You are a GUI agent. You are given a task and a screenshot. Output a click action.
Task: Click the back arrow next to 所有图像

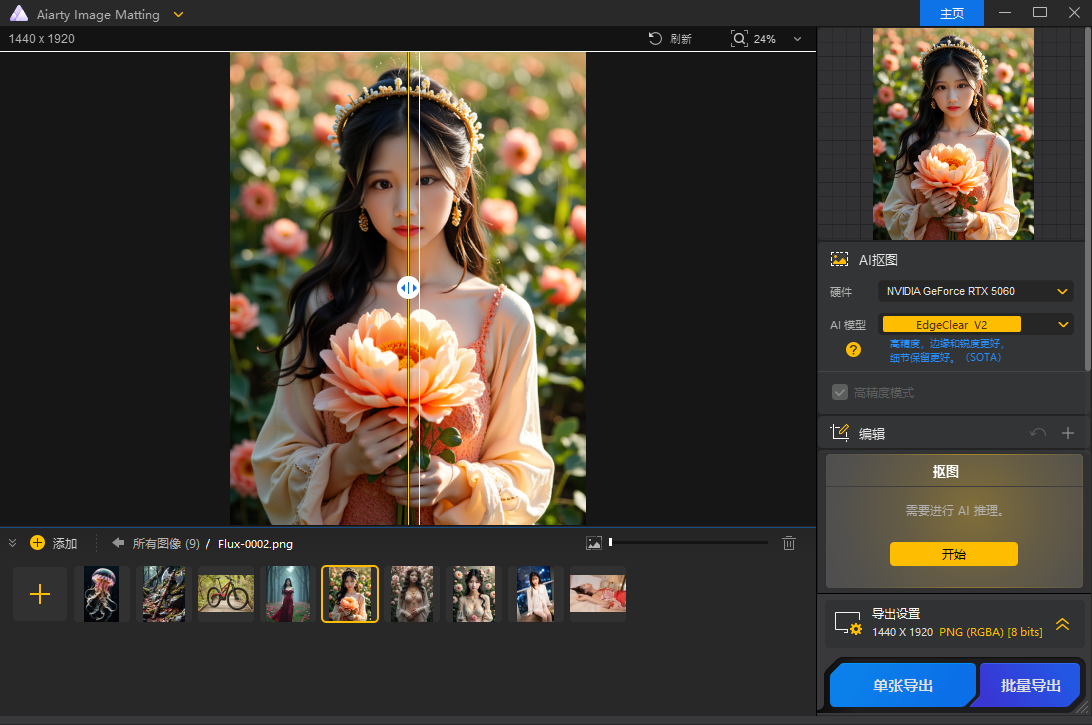point(117,543)
